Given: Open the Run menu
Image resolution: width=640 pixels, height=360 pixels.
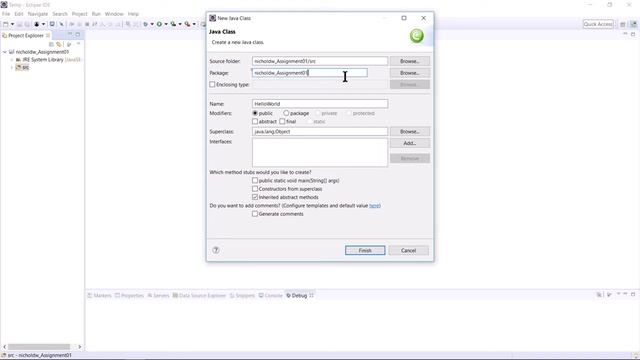Looking at the screenshot, I should coord(96,14).
